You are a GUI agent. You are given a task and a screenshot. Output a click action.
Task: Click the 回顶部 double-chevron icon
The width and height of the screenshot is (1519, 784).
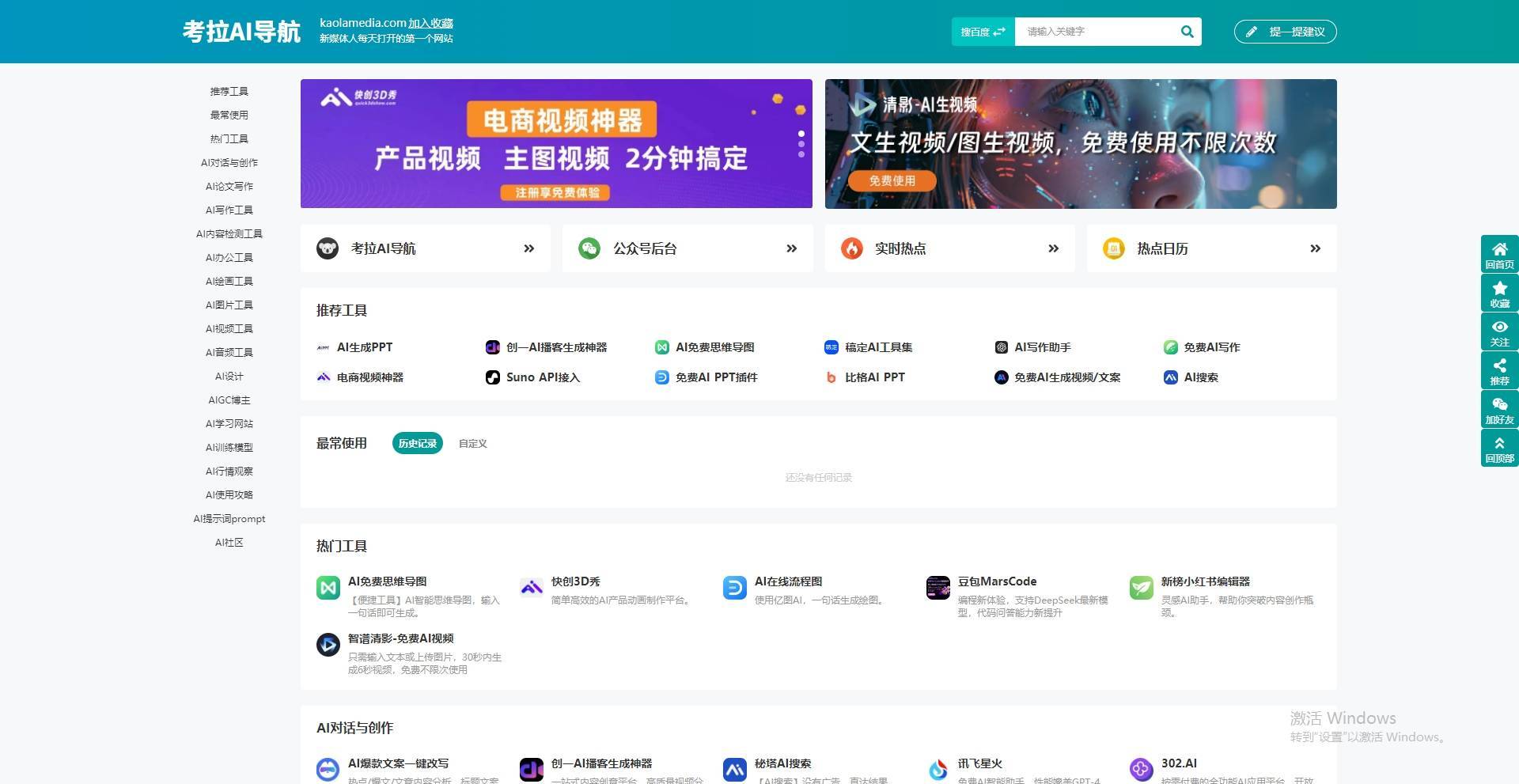tap(1499, 443)
